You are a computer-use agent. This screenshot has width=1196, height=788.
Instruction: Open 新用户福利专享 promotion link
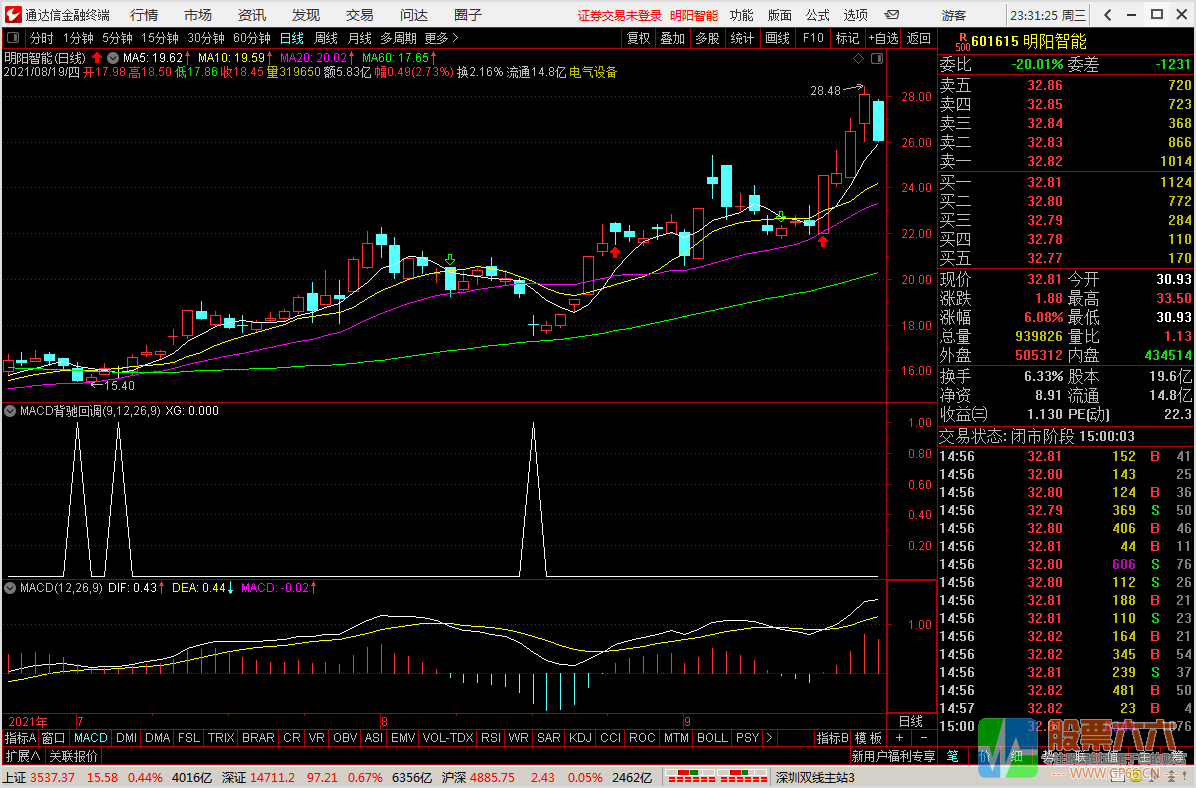coord(893,756)
